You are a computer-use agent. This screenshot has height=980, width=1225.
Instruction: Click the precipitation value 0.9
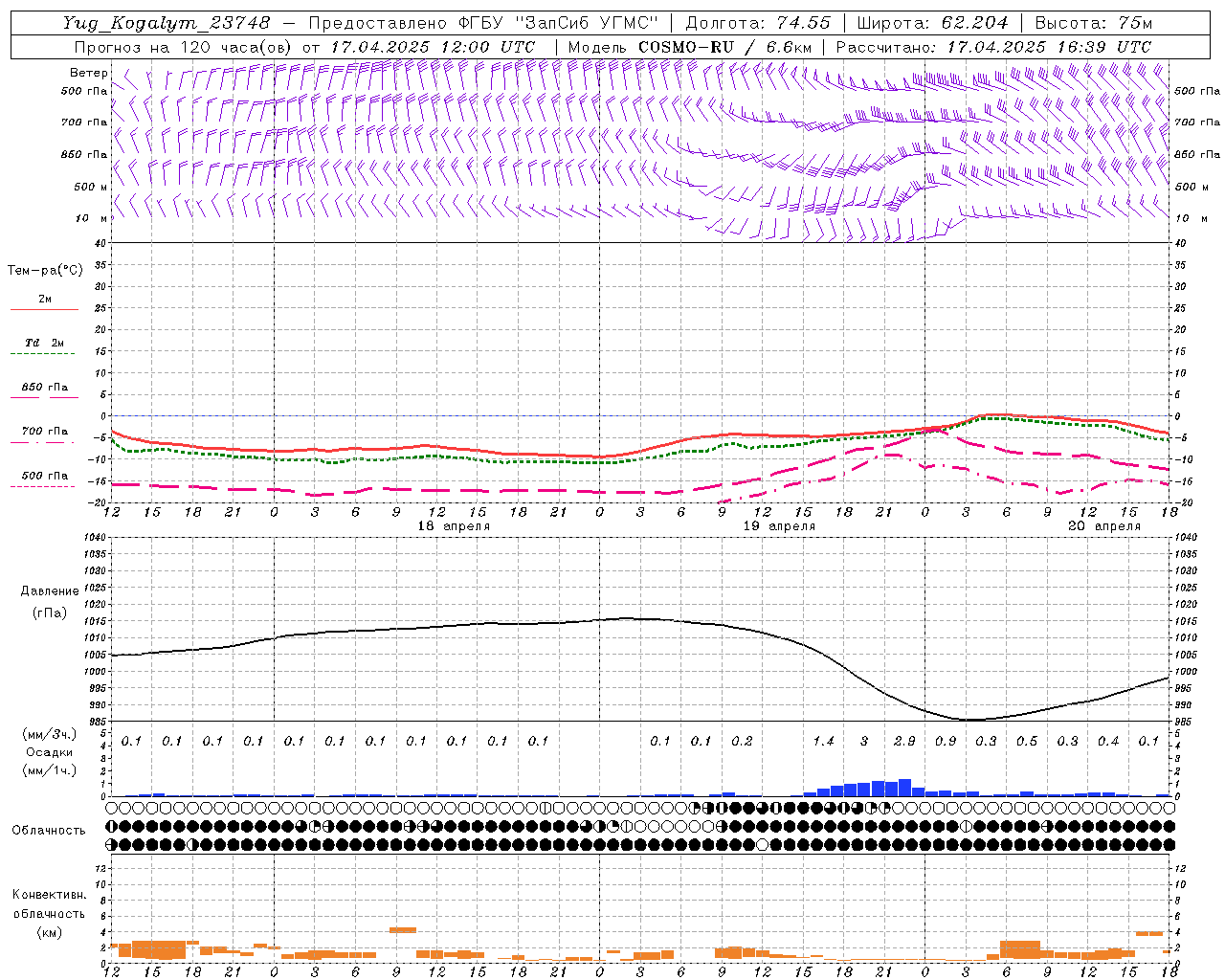click(x=946, y=741)
